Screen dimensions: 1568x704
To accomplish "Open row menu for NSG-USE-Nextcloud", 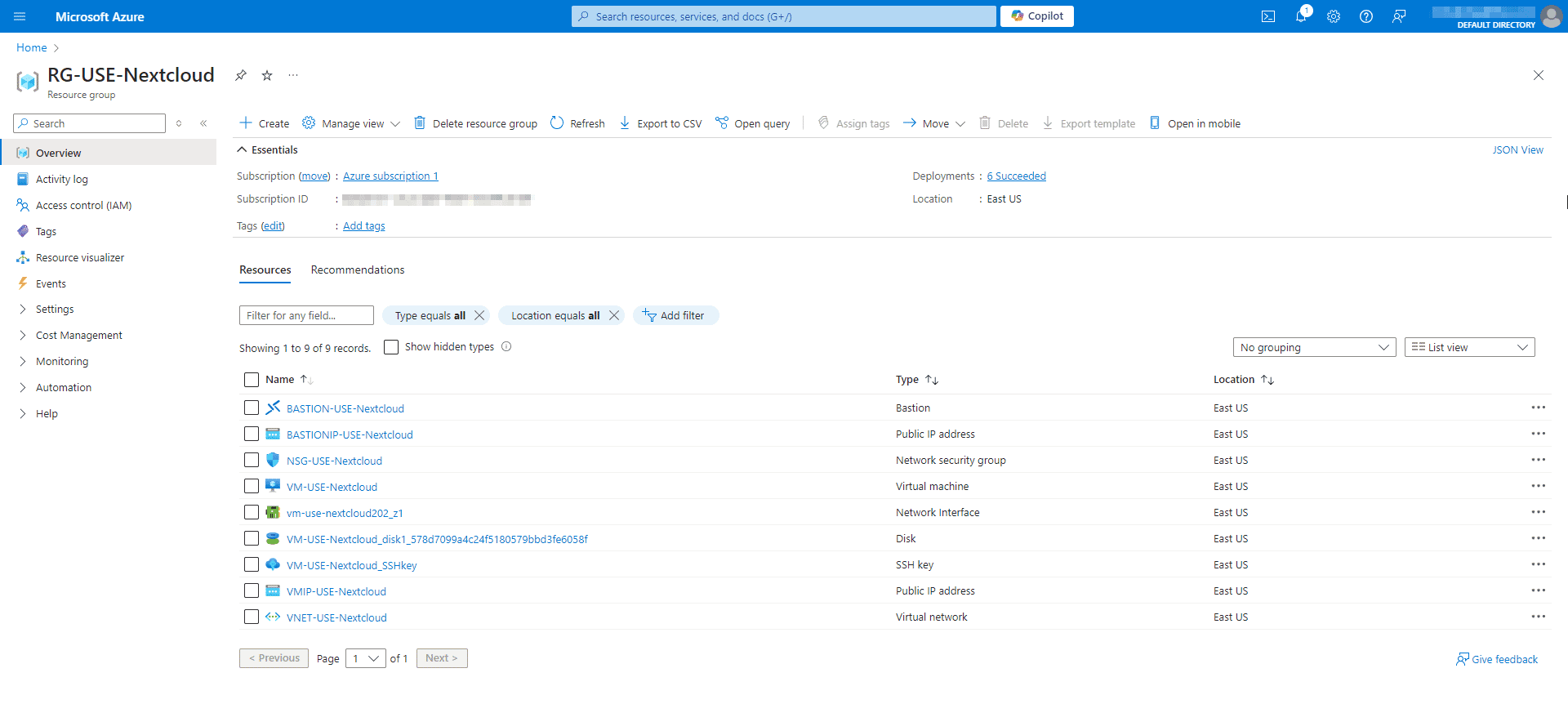I will click(x=1538, y=460).
